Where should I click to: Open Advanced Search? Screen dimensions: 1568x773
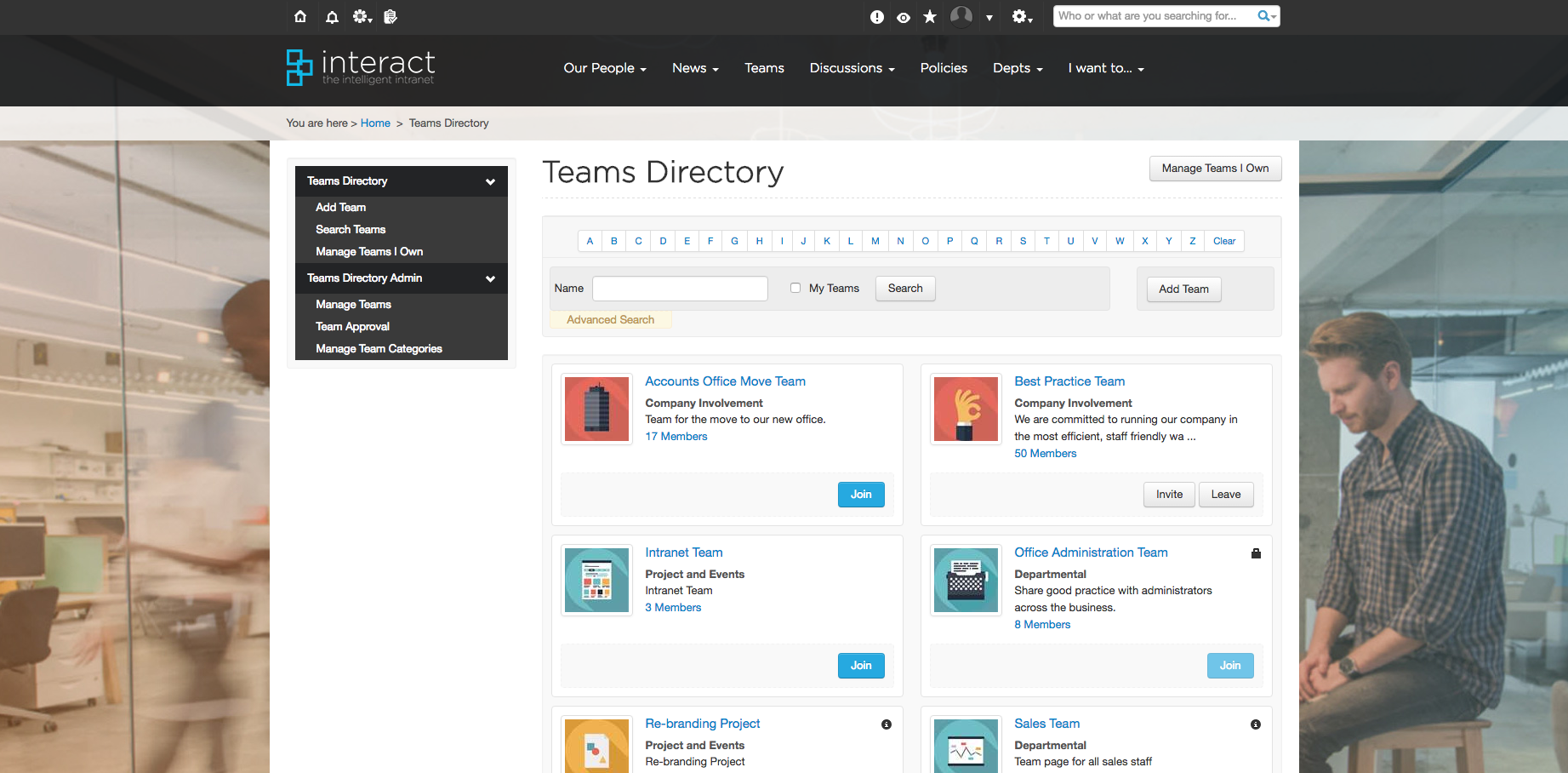[x=611, y=320]
